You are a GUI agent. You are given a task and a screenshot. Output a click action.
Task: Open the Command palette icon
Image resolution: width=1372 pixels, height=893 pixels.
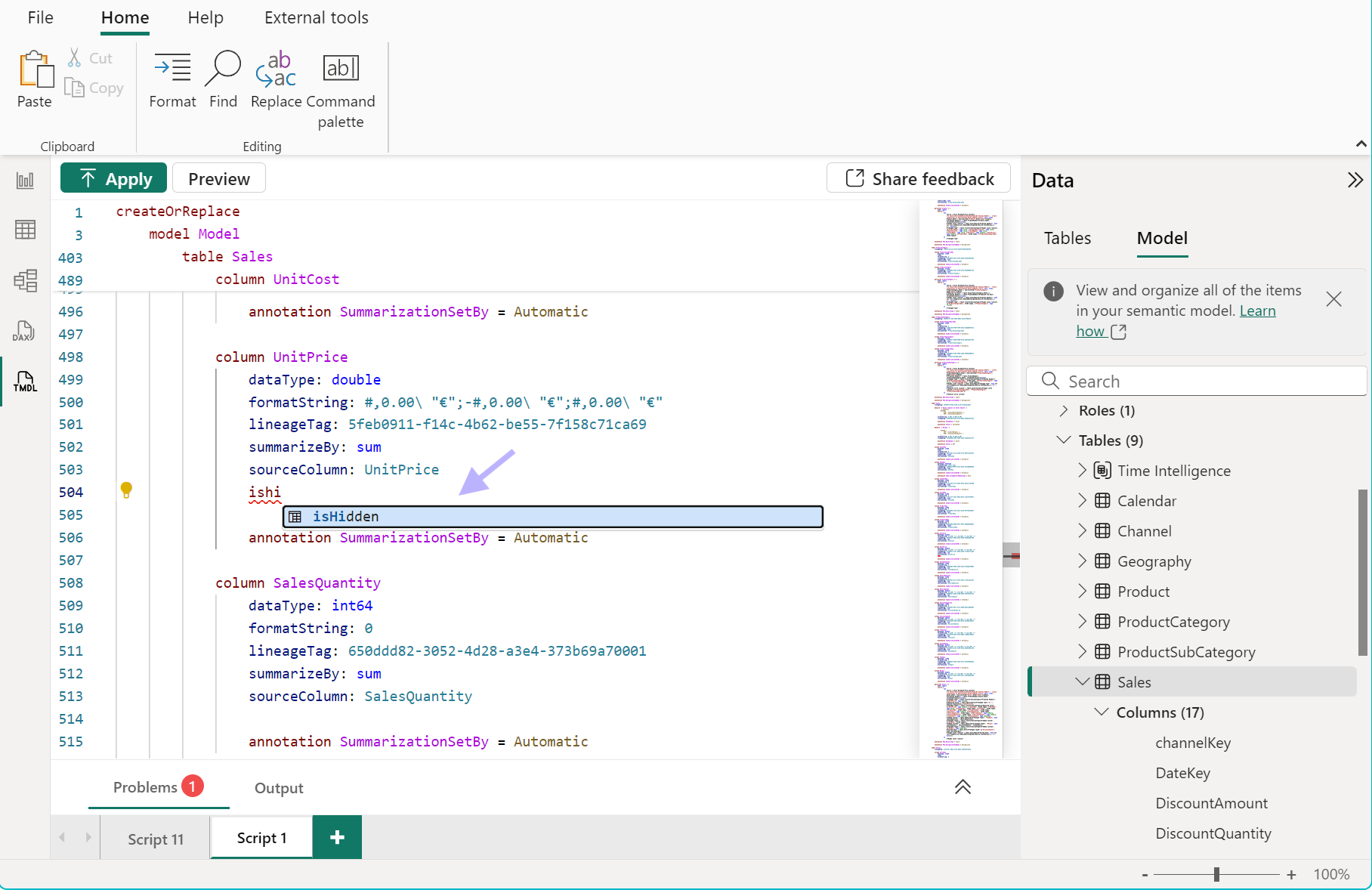341,68
